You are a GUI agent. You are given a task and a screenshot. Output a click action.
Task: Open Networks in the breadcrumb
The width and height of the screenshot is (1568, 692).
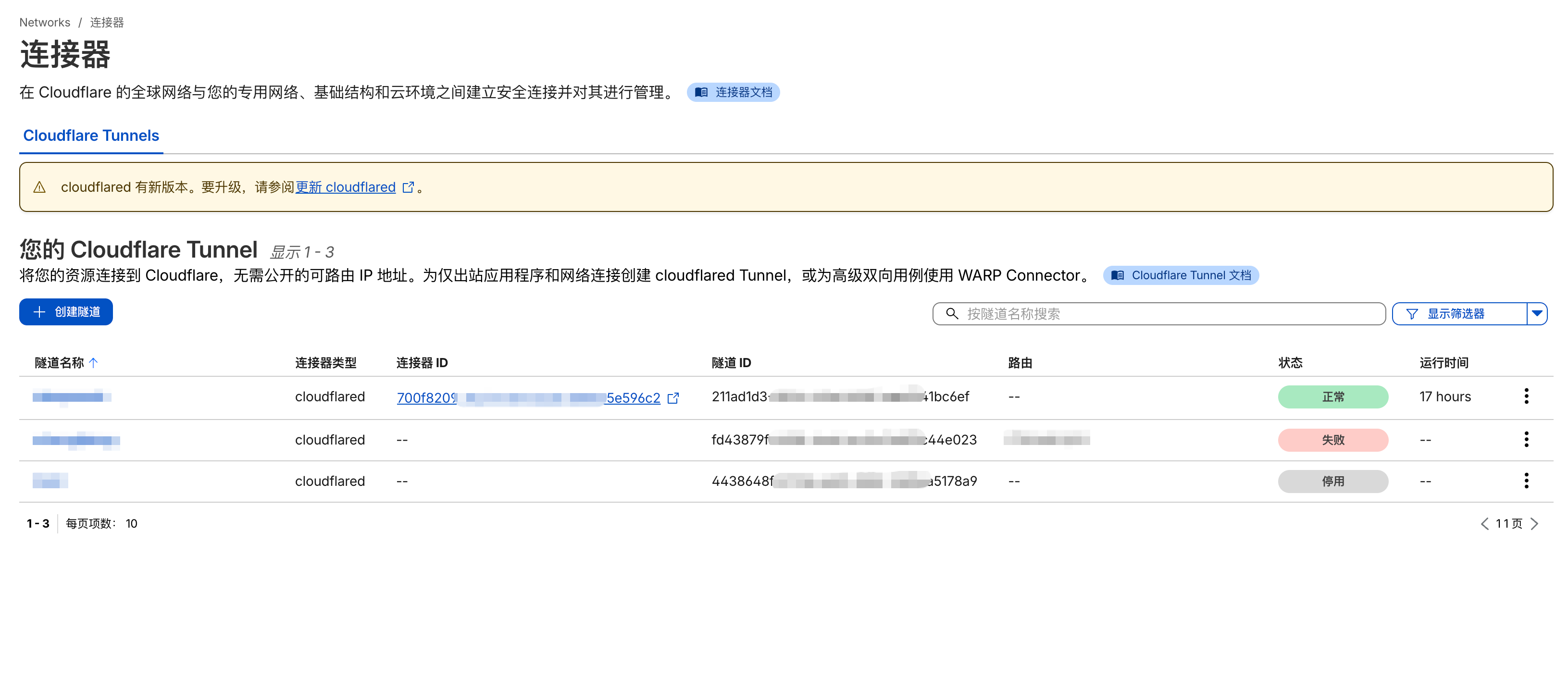(x=45, y=22)
